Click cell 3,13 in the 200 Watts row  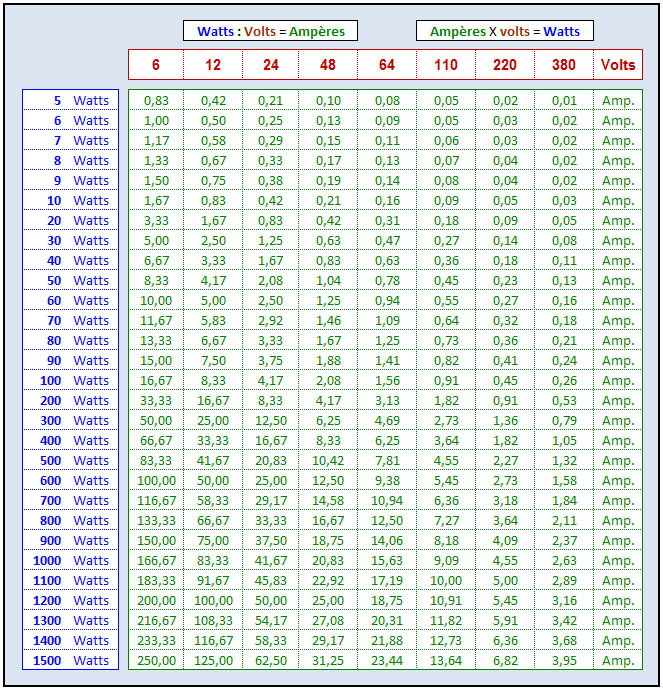387,400
